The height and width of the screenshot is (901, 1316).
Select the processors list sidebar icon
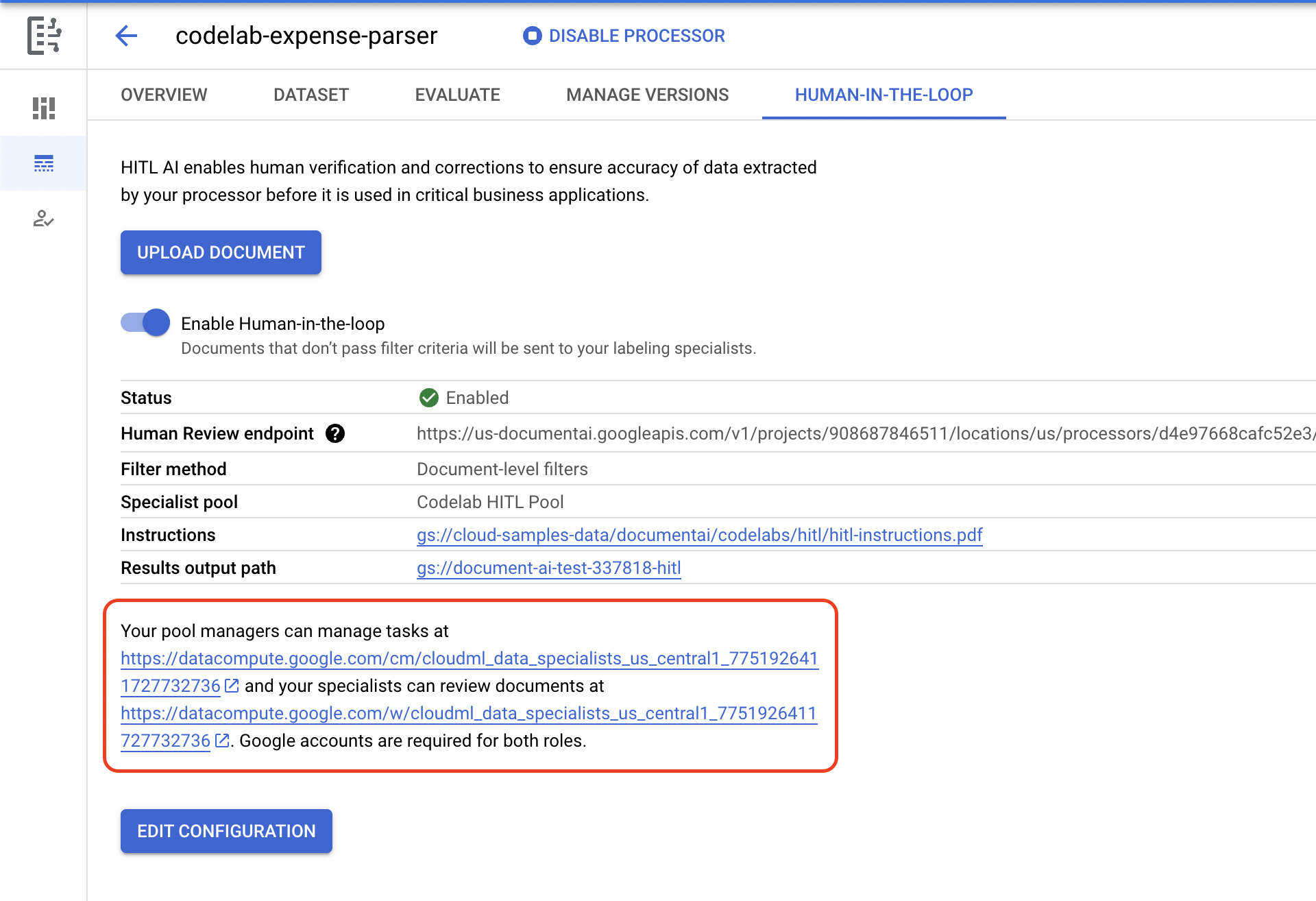click(x=44, y=163)
